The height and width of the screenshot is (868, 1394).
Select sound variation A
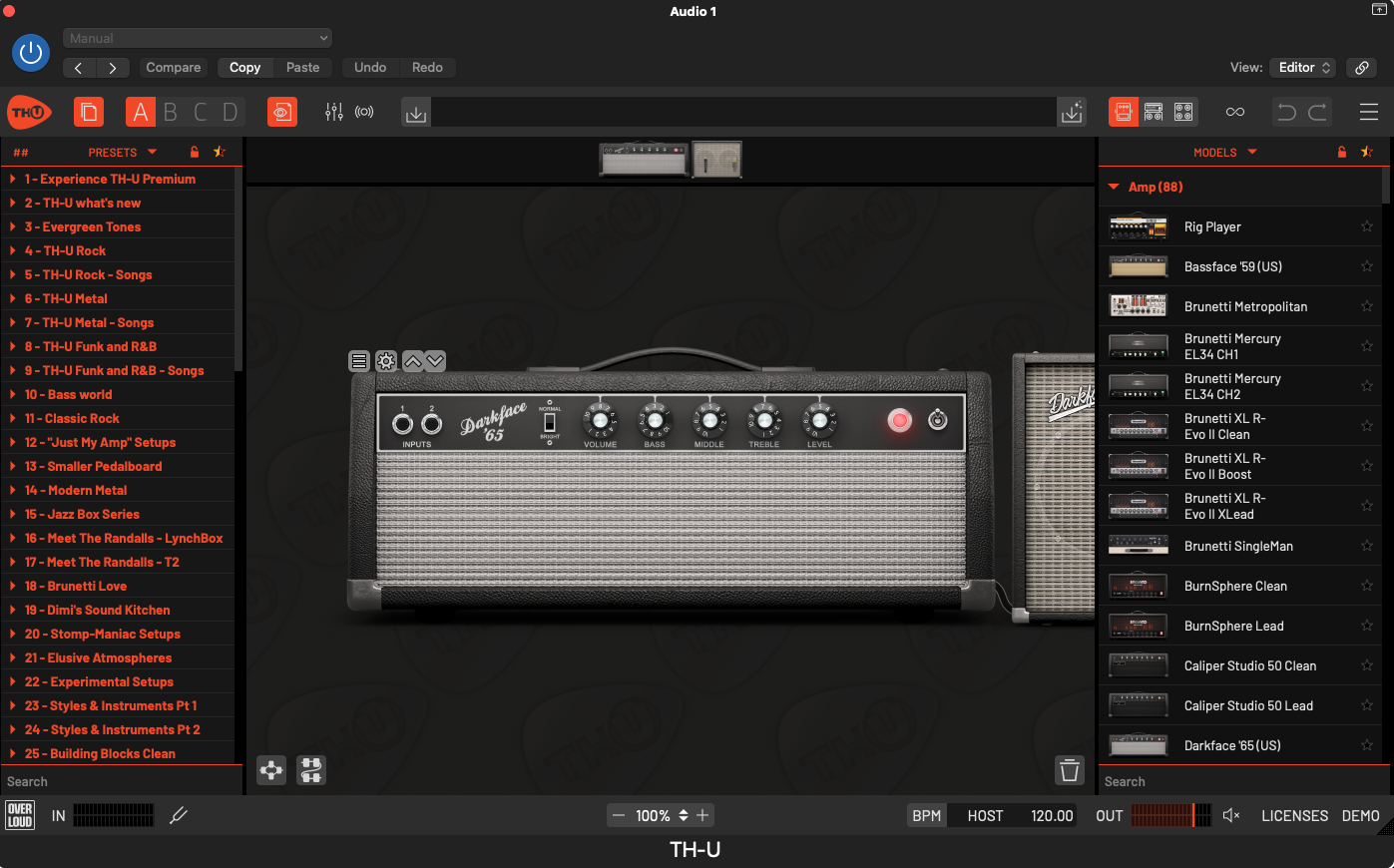pyautogui.click(x=141, y=112)
